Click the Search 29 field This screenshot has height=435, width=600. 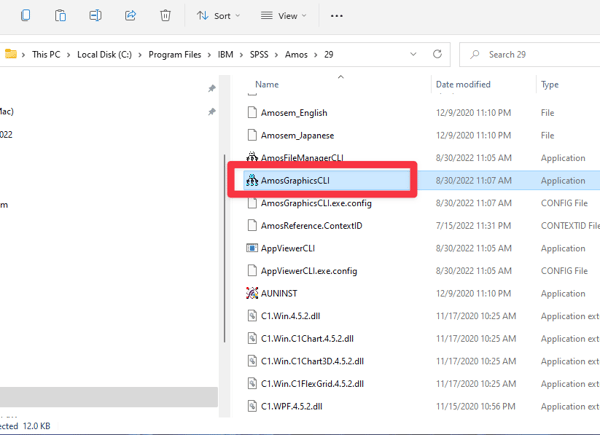point(530,54)
